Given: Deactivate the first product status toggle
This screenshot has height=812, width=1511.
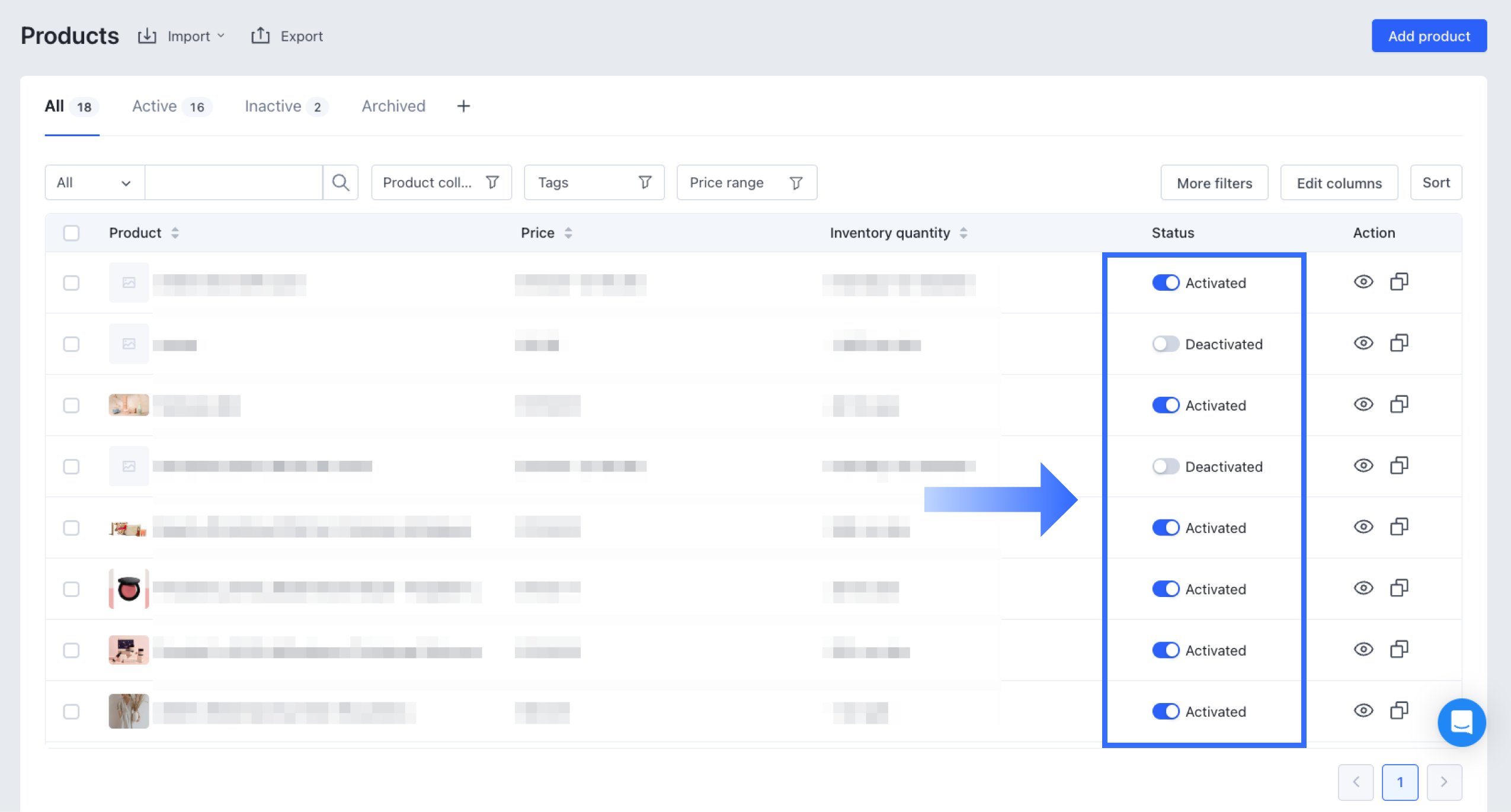Looking at the screenshot, I should (1165, 283).
